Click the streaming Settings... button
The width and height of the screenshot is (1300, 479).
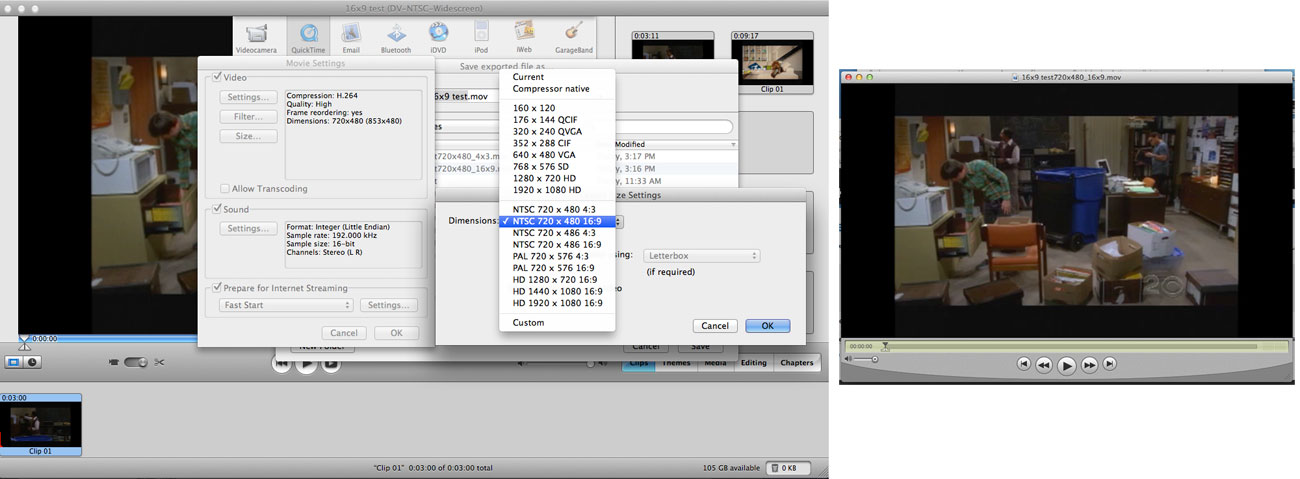click(388, 305)
